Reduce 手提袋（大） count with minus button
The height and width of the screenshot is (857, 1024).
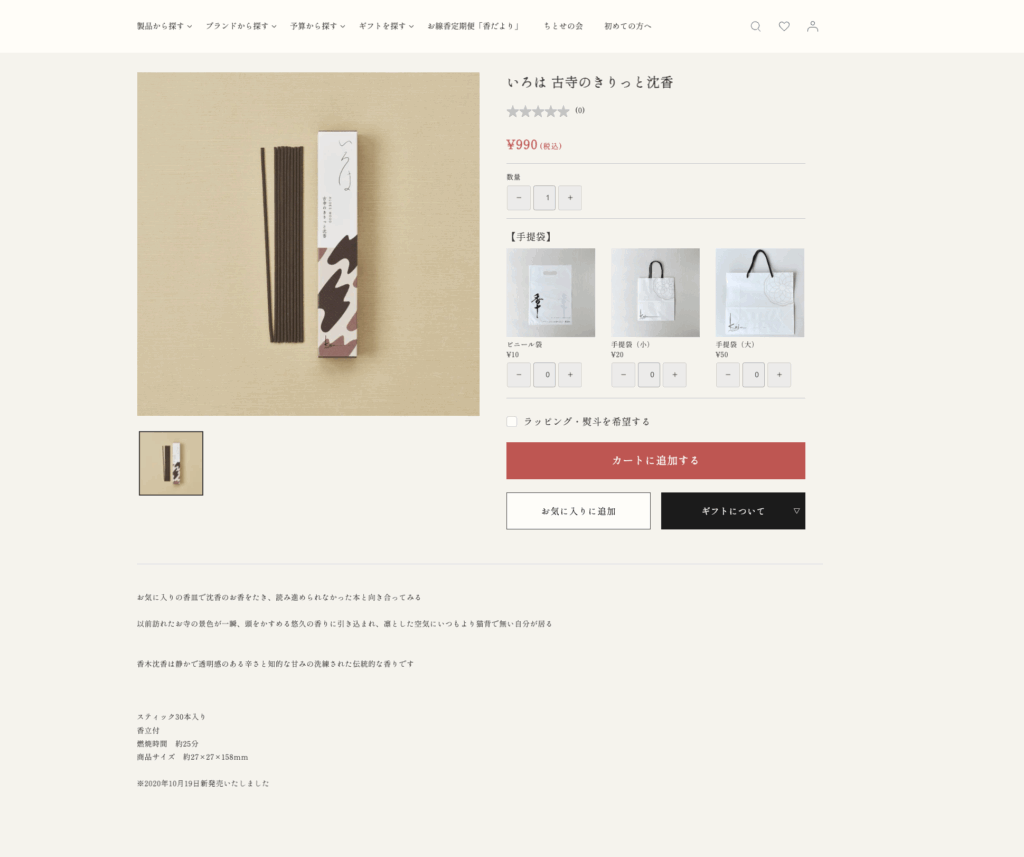coord(728,375)
